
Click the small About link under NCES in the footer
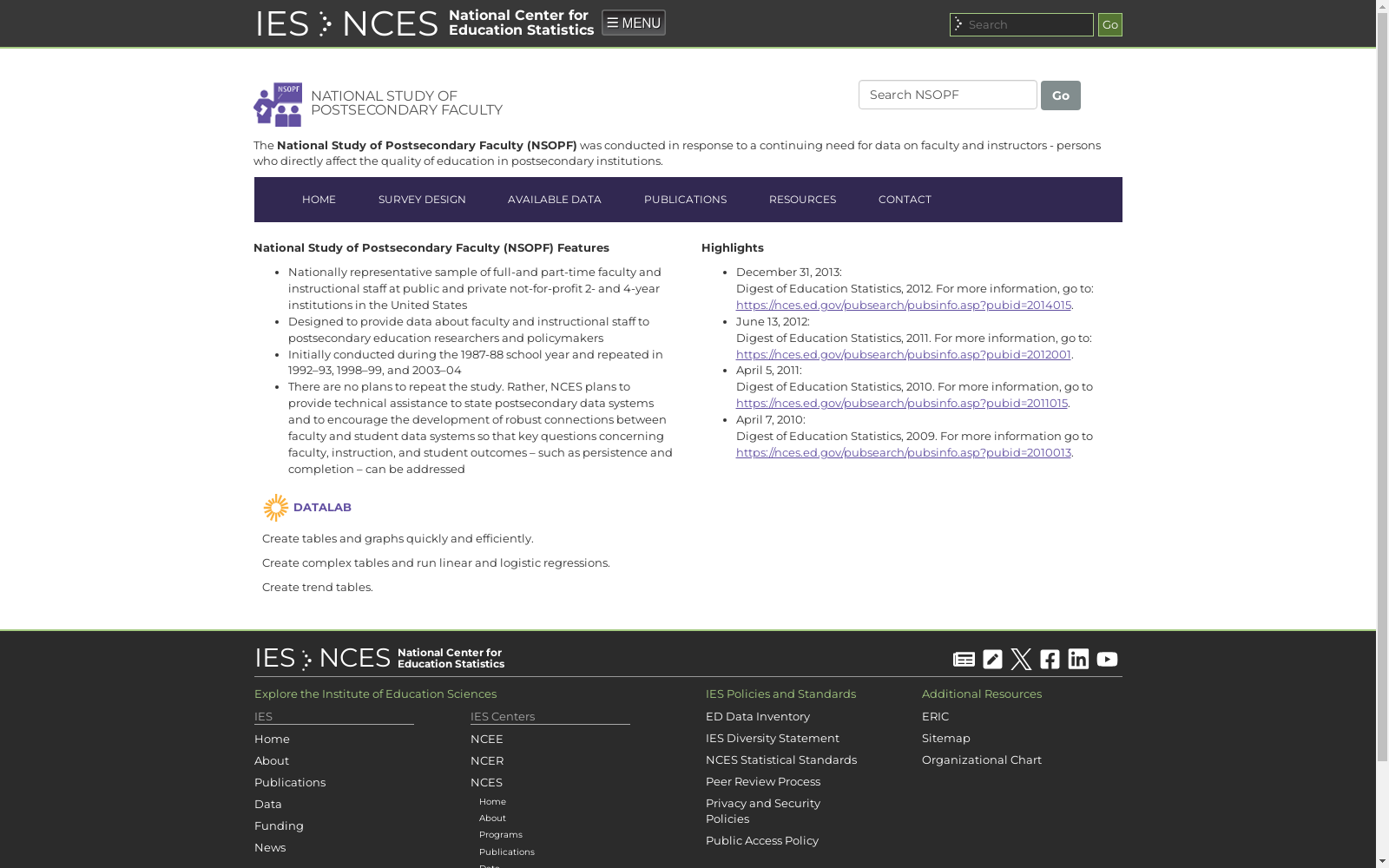point(492,819)
